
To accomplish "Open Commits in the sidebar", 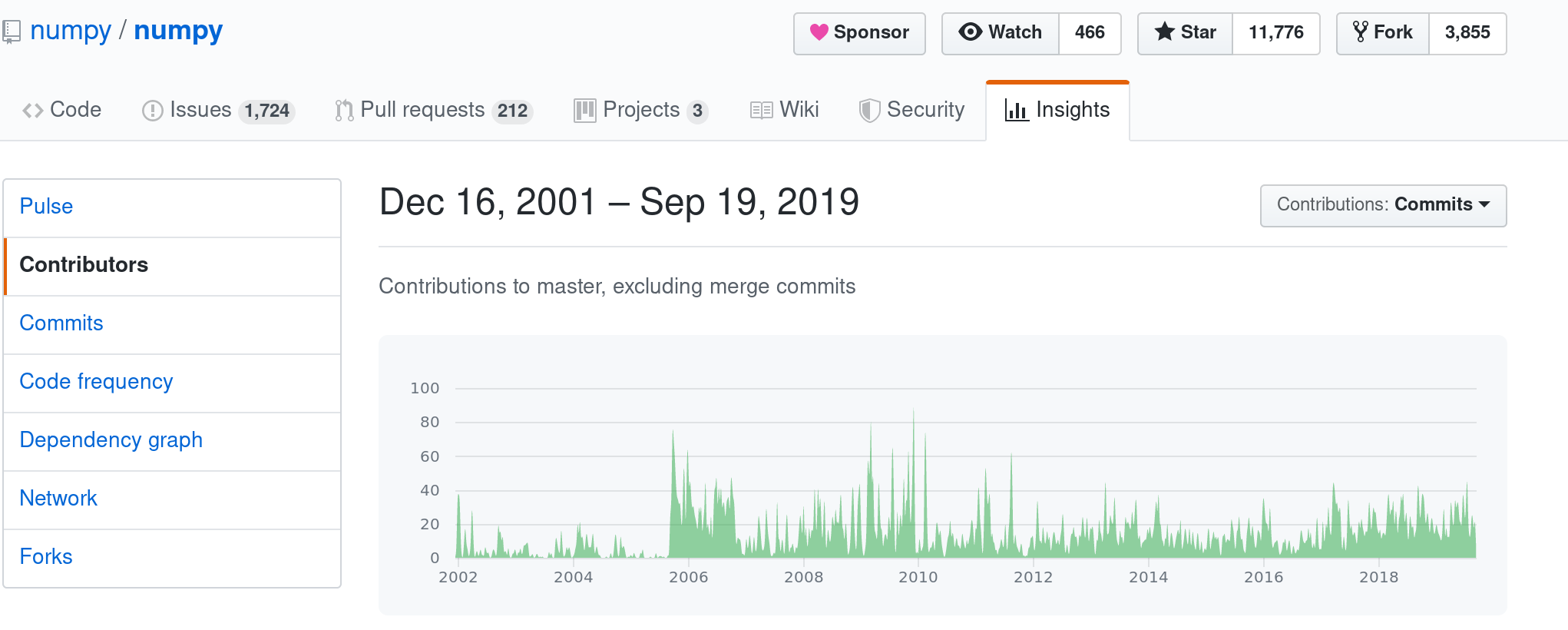I will click(172, 323).
